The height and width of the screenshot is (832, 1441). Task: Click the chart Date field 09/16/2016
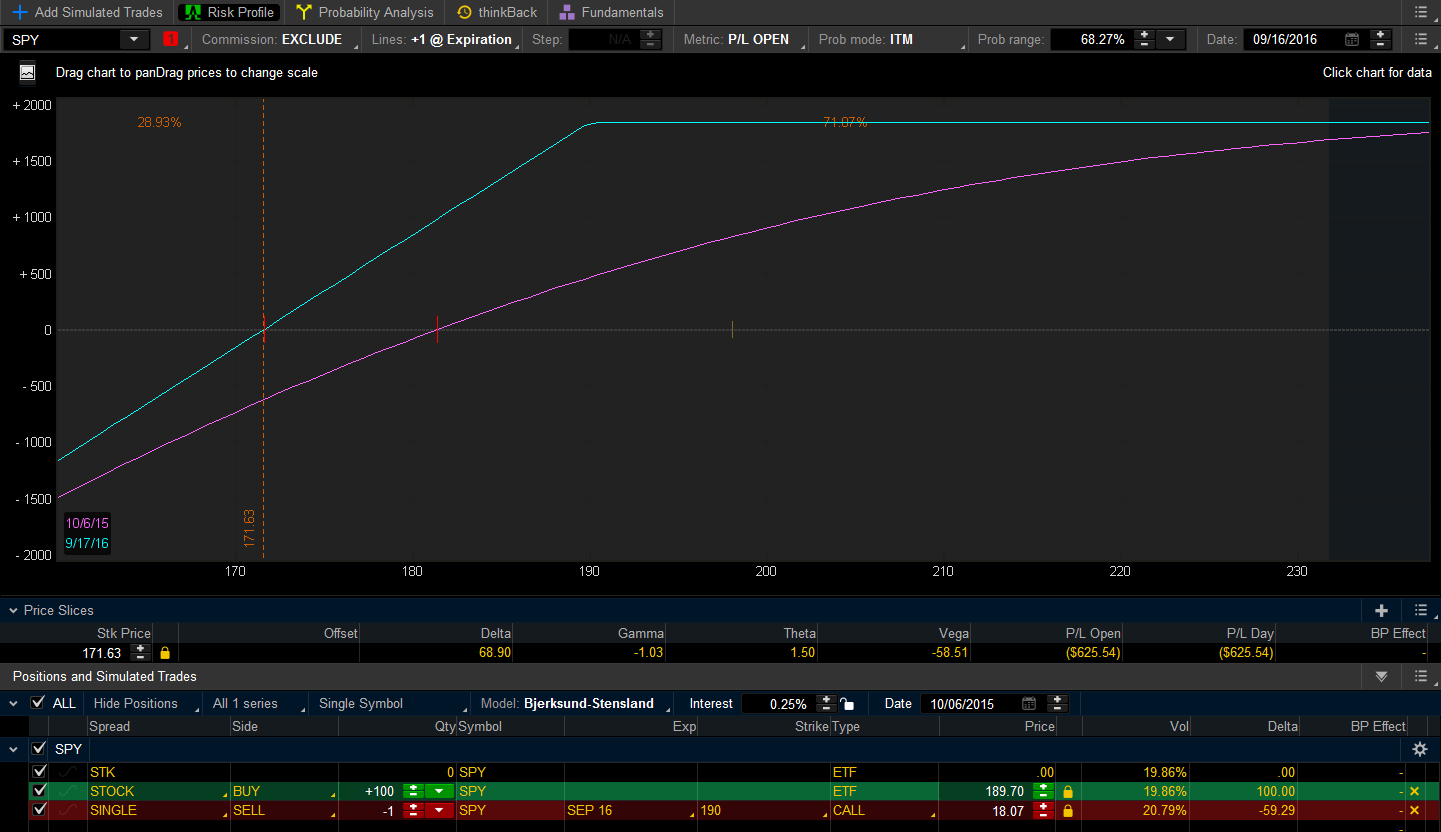pyautogui.click(x=1292, y=39)
